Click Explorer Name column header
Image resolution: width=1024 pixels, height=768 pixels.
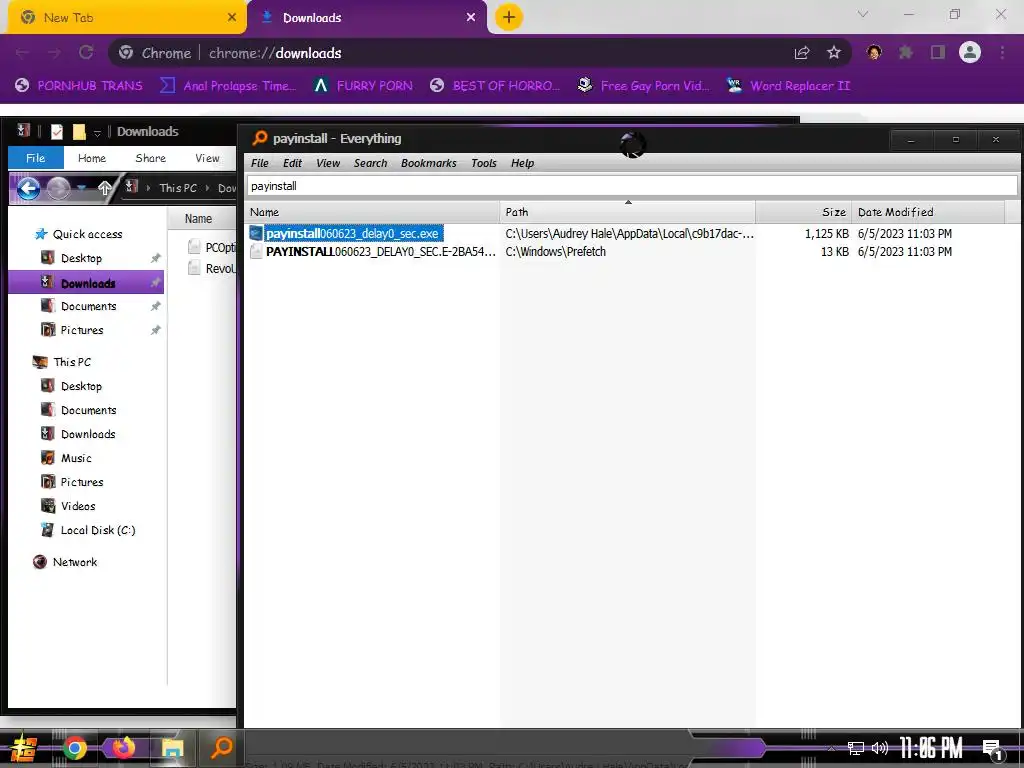click(x=199, y=219)
